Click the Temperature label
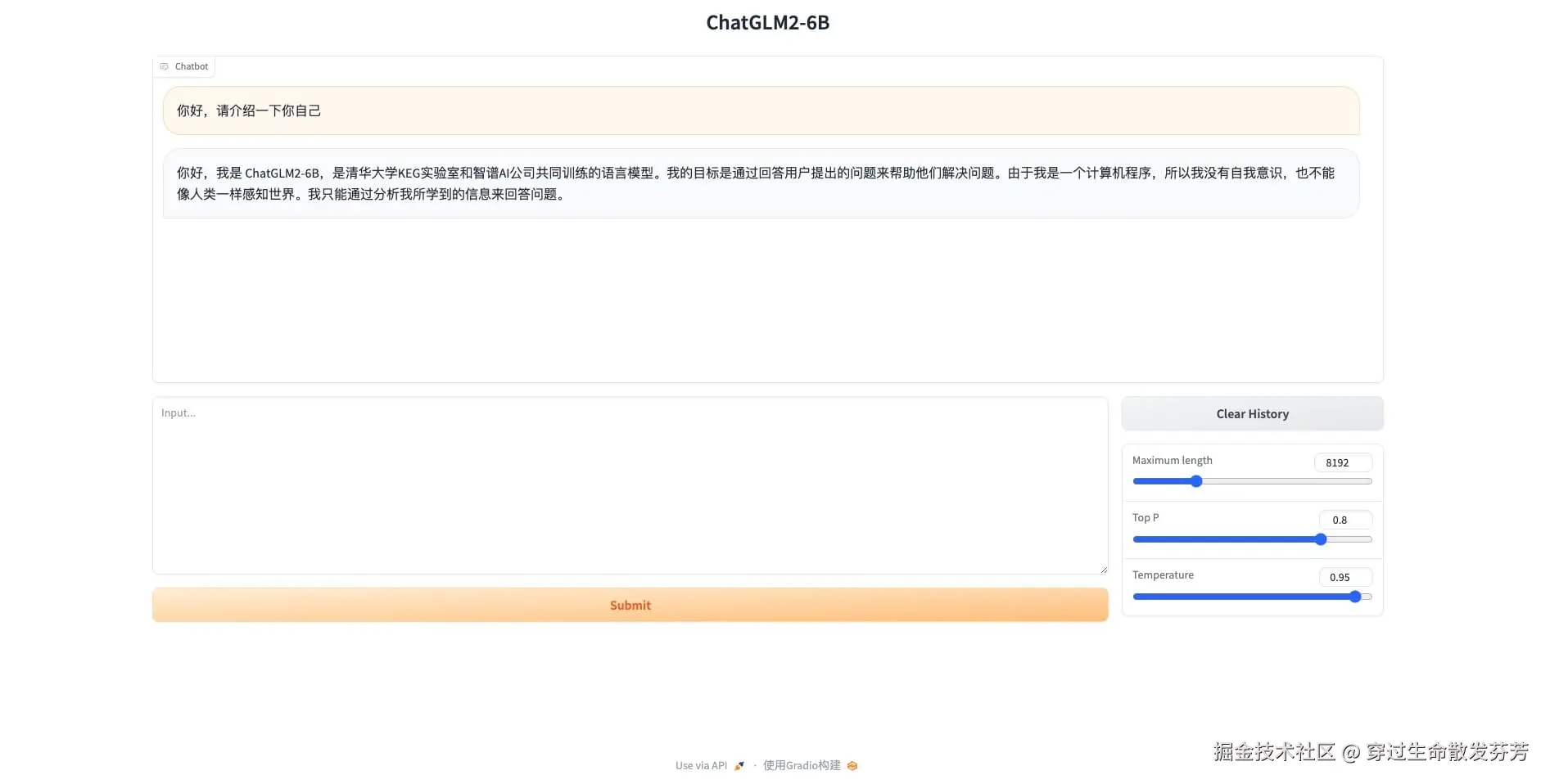 [1163, 574]
